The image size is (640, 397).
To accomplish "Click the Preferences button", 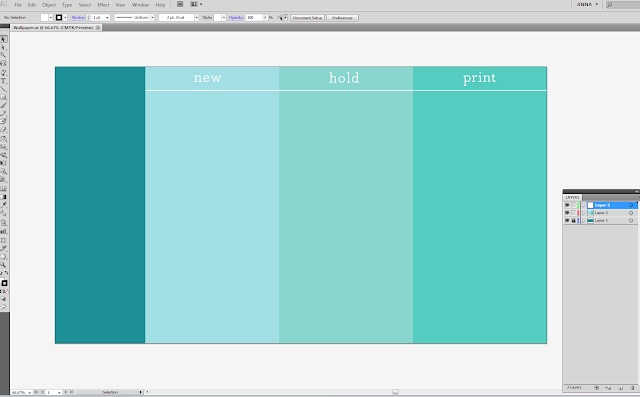I will (x=342, y=18).
